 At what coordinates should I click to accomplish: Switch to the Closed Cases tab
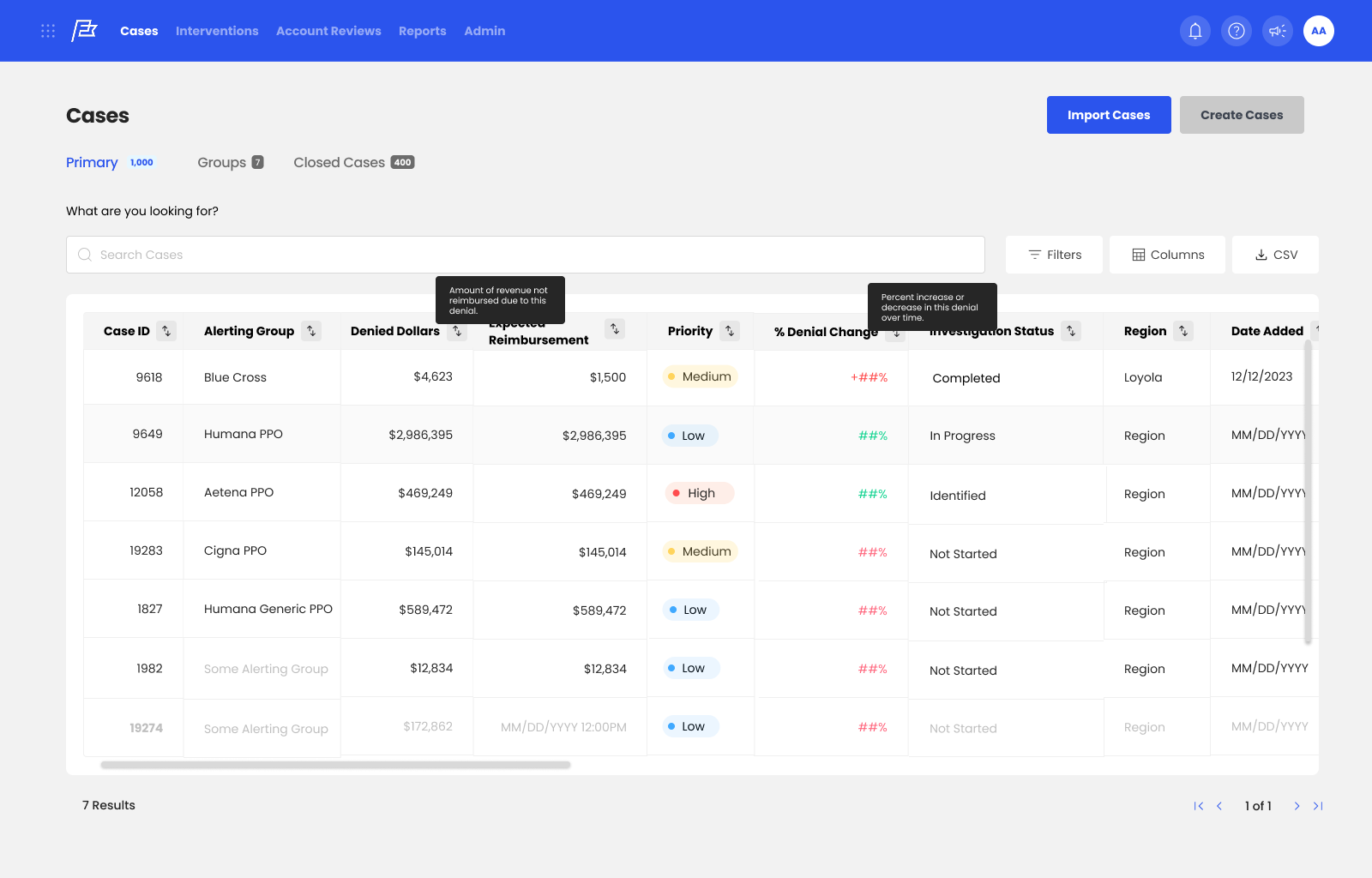coord(354,162)
